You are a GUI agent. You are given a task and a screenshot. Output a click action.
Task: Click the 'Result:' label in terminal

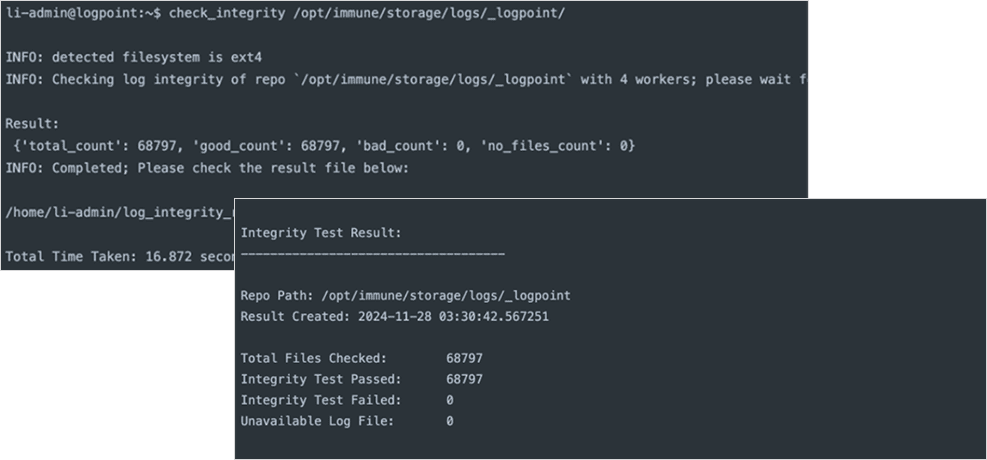pos(32,124)
